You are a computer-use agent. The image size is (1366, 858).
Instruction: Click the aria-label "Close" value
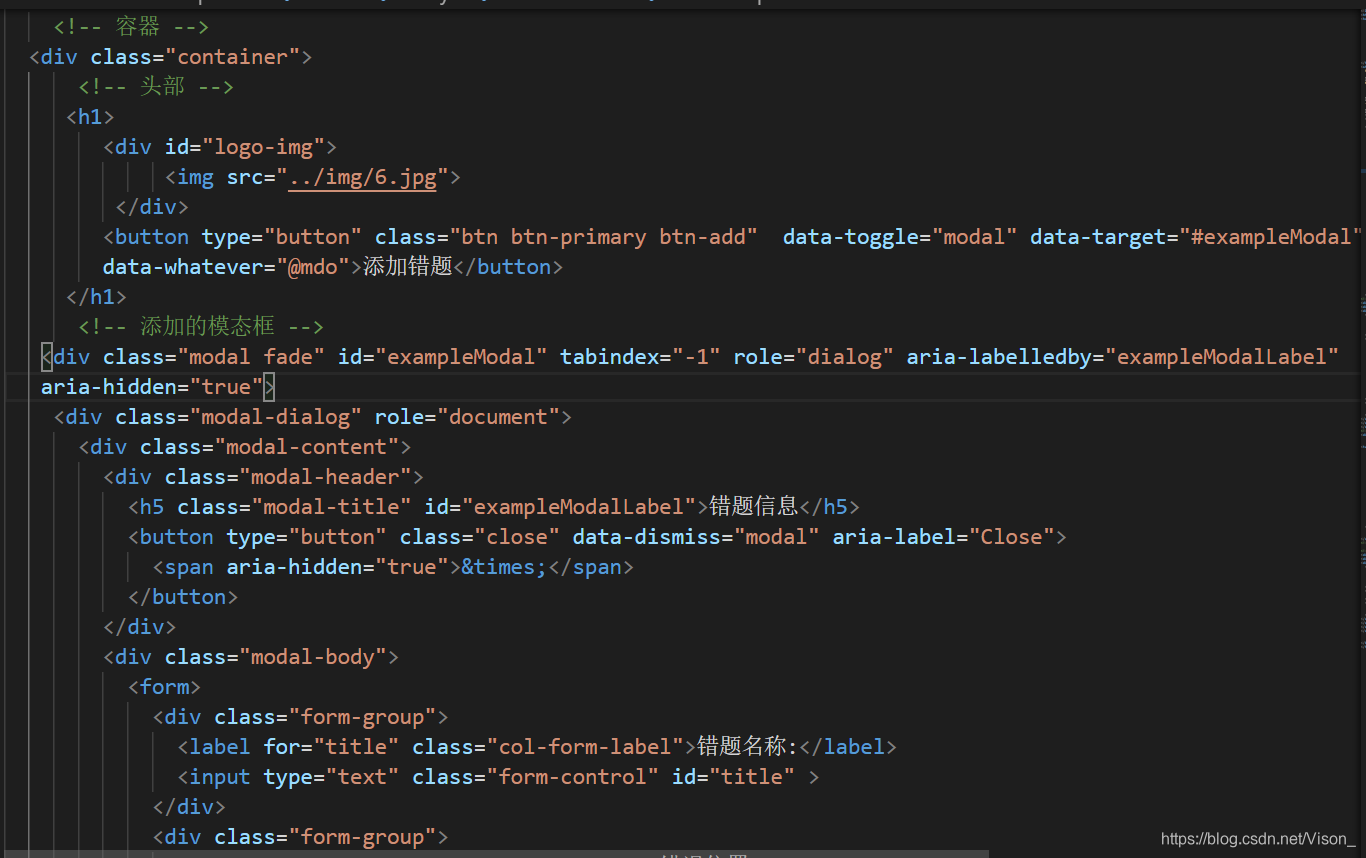point(1011,537)
